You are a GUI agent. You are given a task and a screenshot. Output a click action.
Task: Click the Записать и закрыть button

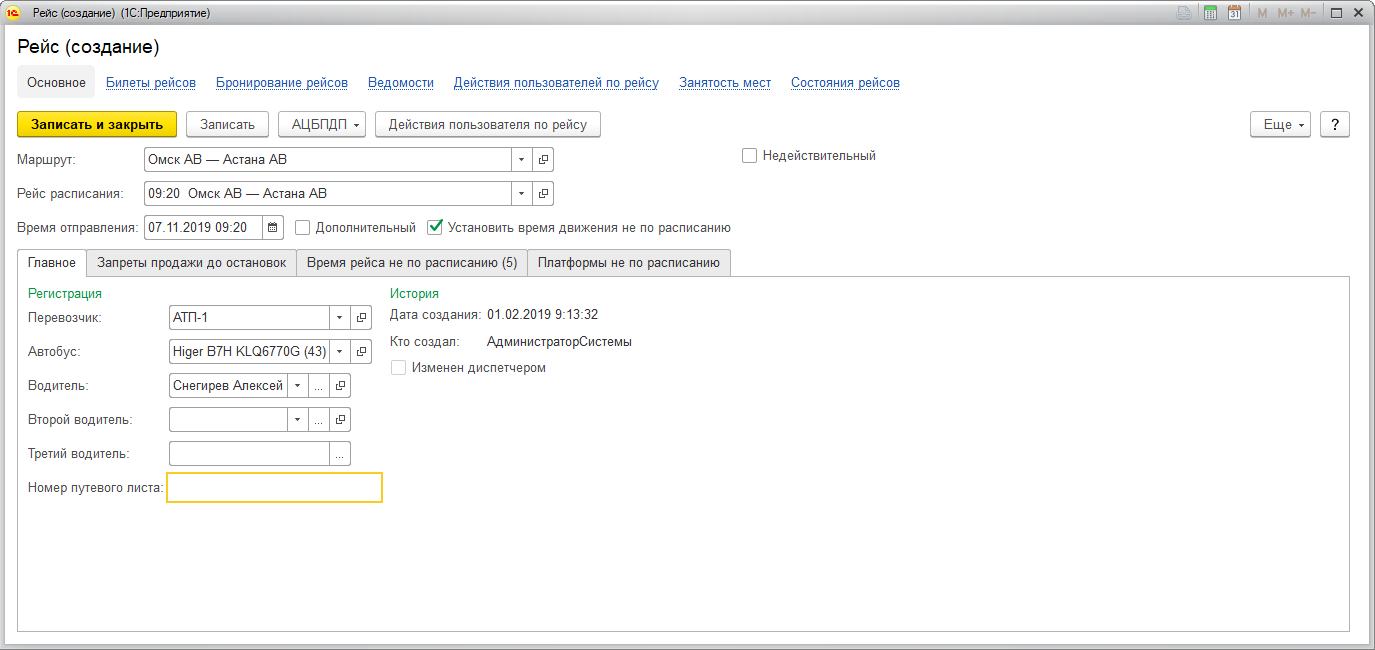[x=97, y=124]
